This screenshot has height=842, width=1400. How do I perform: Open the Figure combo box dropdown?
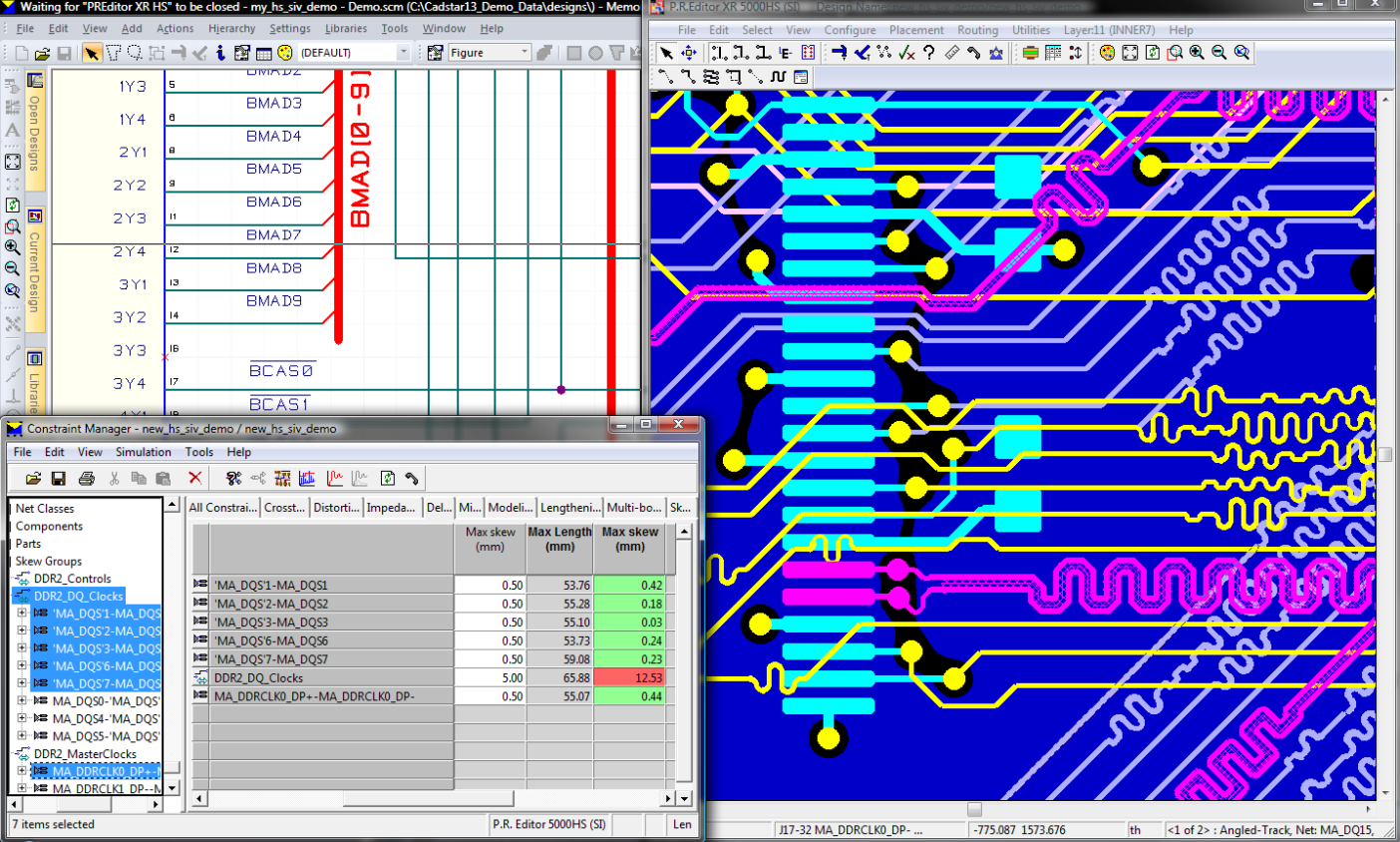tap(525, 53)
